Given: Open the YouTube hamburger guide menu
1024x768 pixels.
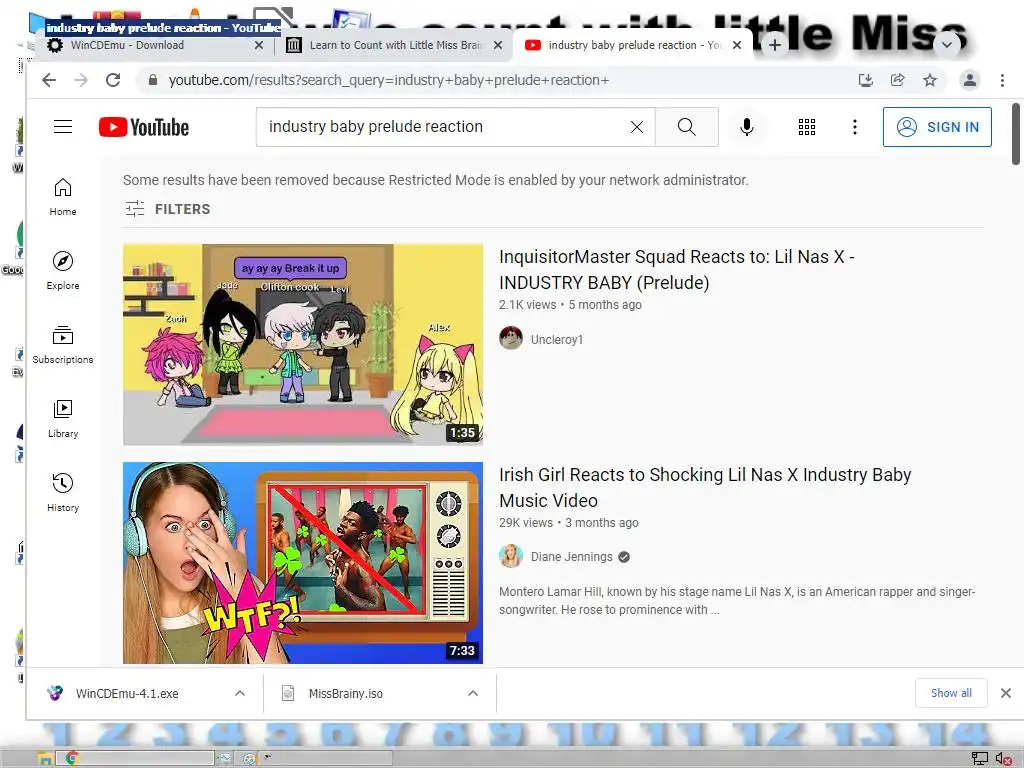Looking at the screenshot, I should coord(63,127).
